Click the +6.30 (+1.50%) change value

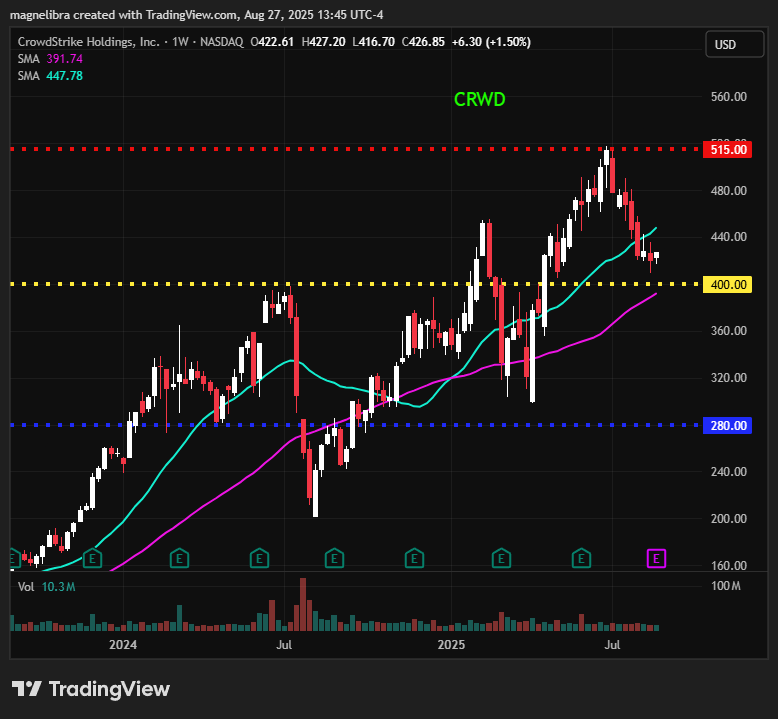pos(491,42)
